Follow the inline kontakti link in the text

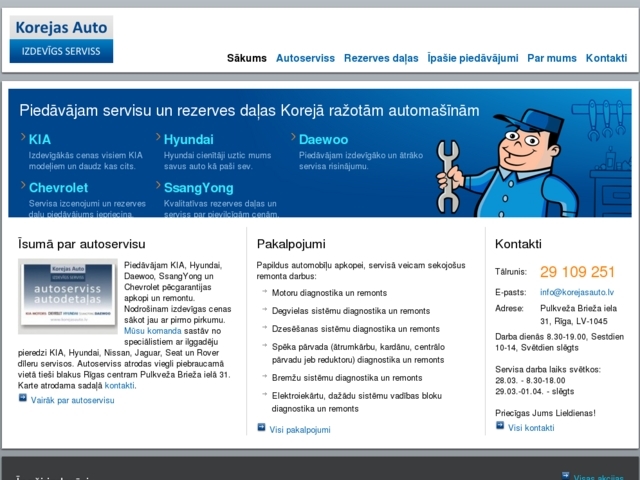119,385
